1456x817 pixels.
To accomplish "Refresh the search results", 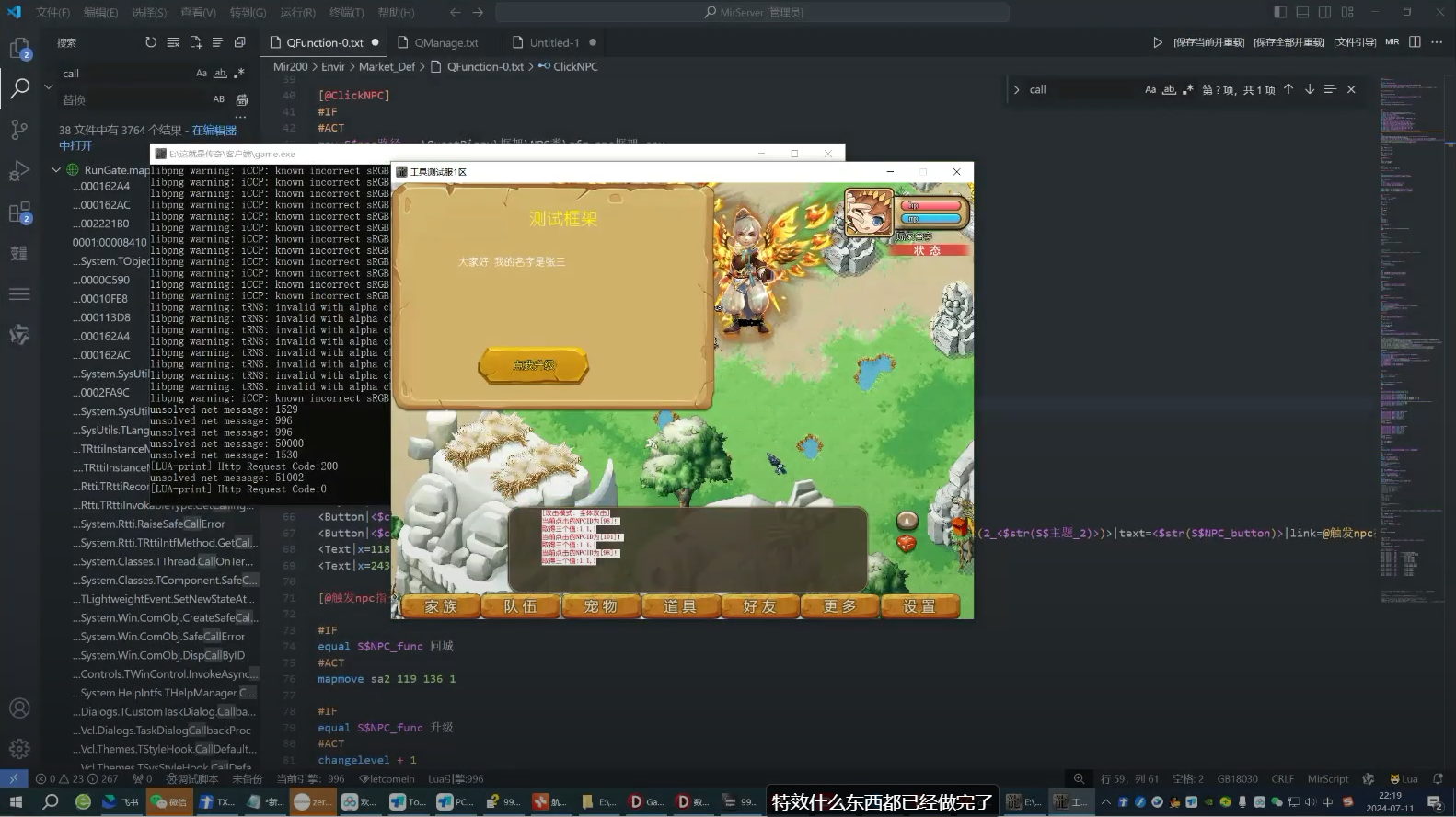I will (151, 42).
